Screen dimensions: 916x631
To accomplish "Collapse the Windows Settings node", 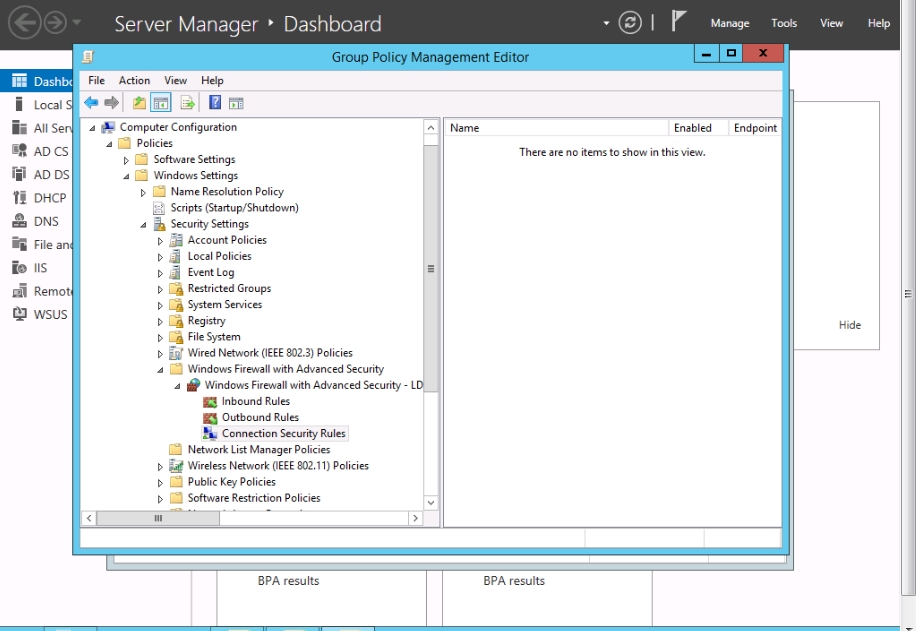I will (126, 176).
